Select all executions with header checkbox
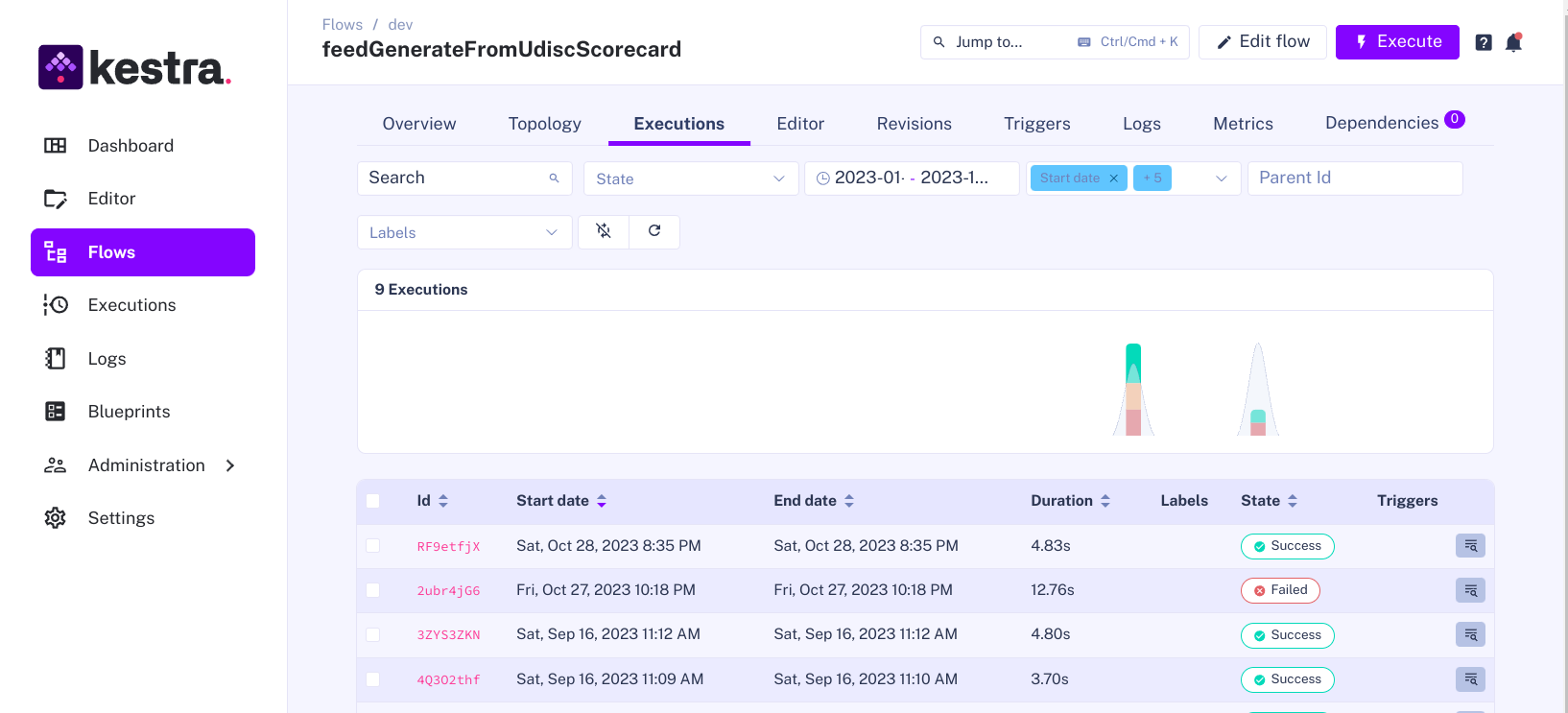1568x713 pixels. tap(373, 501)
